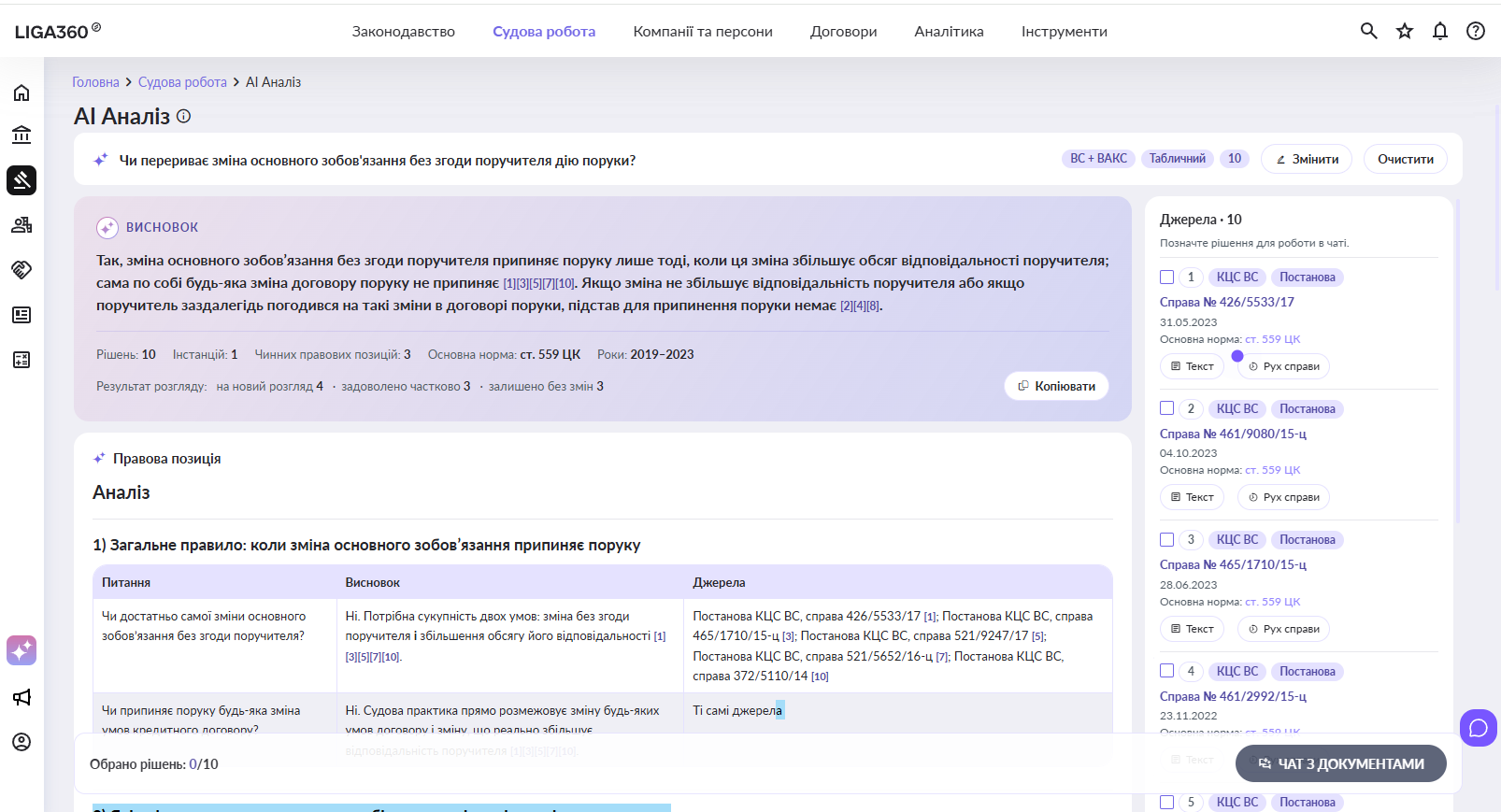1501x812 pixels.
Task: Tick checkbox for source 3 Справа № 465/1710/15-ц
Action: (x=1166, y=539)
